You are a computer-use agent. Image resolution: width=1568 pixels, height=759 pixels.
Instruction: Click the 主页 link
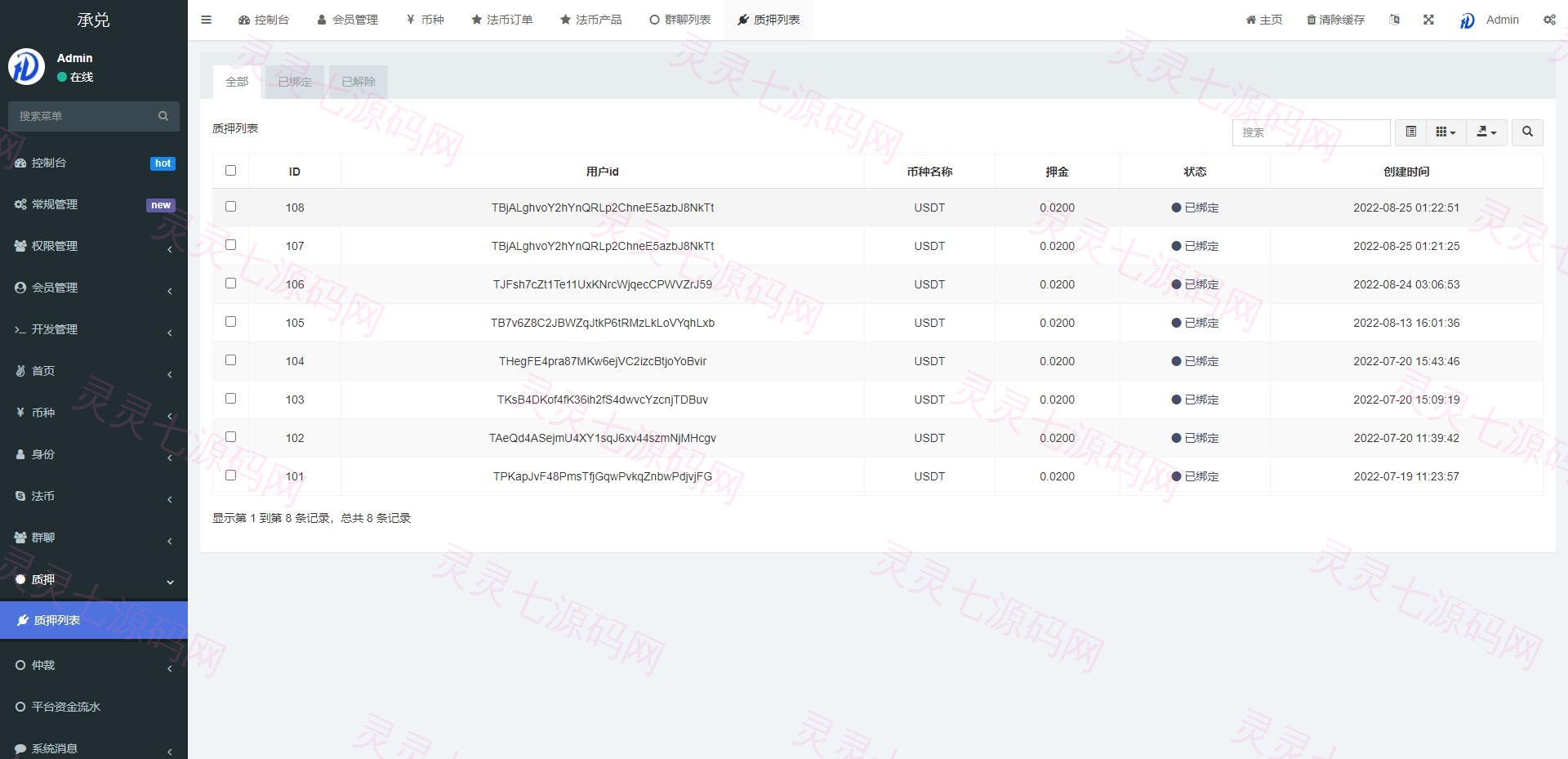1264,20
